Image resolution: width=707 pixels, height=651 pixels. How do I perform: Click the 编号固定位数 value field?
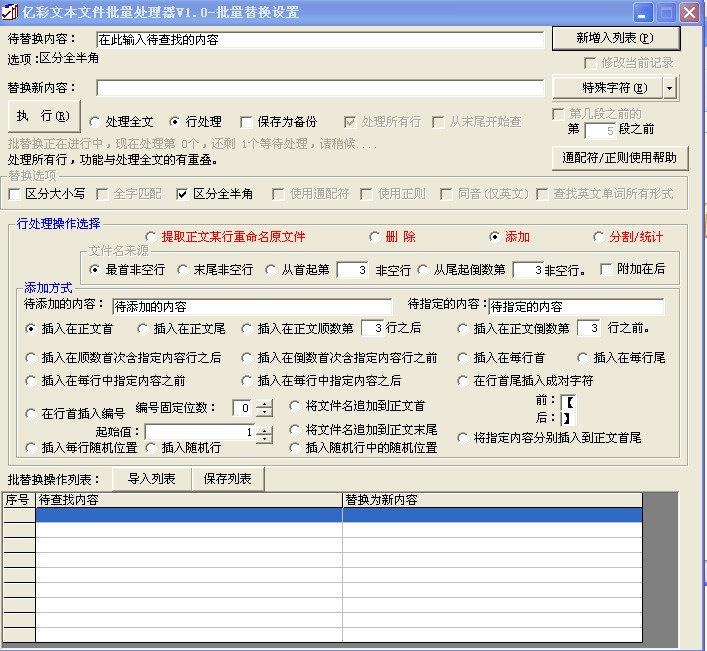[243, 408]
